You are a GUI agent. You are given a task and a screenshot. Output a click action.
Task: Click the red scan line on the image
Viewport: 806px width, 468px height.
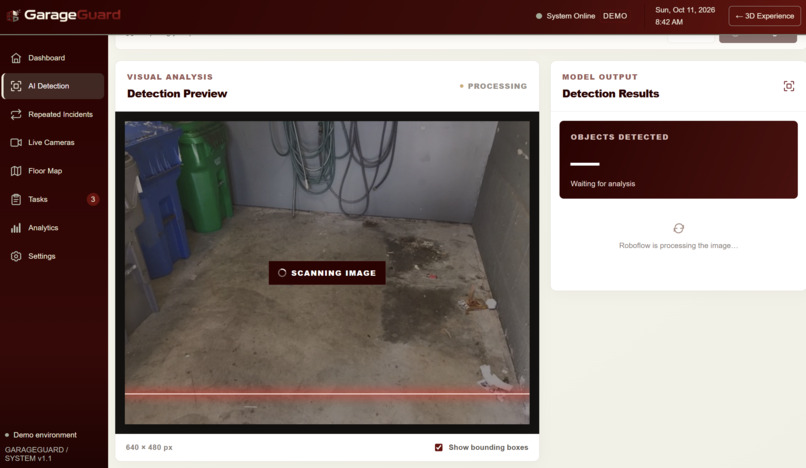tap(327, 394)
